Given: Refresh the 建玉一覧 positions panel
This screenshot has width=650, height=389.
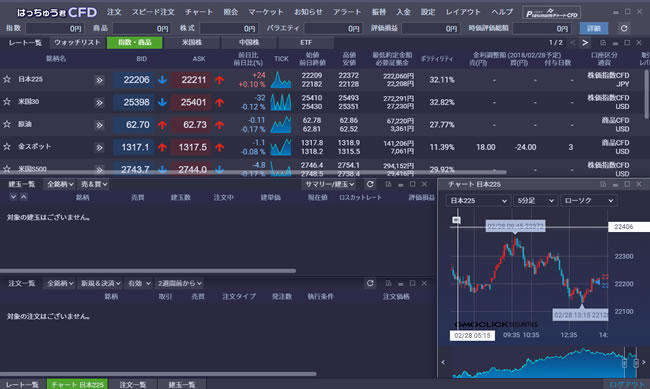Looking at the screenshot, I should (x=370, y=184).
